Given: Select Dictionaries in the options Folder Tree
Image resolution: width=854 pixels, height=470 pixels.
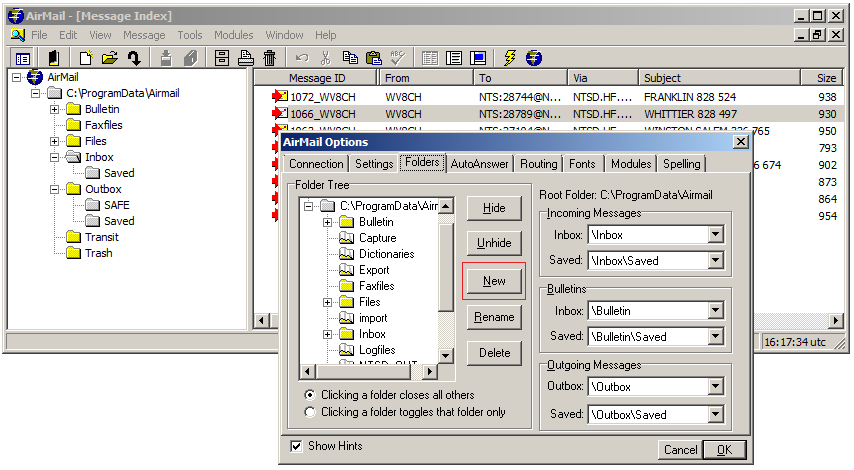Looking at the screenshot, I should (x=386, y=254).
